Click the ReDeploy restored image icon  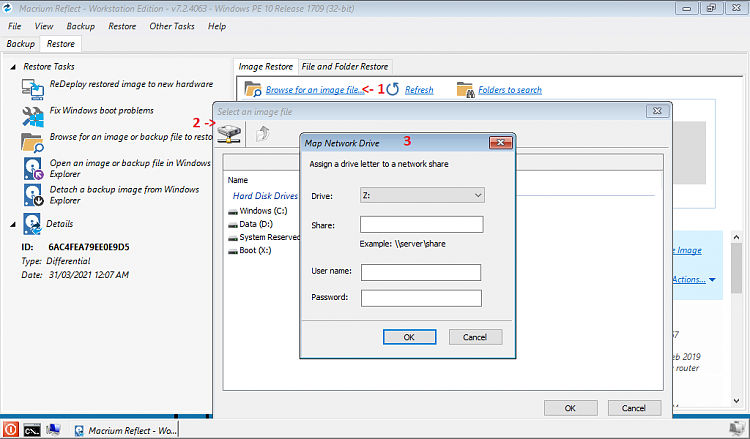point(33,89)
